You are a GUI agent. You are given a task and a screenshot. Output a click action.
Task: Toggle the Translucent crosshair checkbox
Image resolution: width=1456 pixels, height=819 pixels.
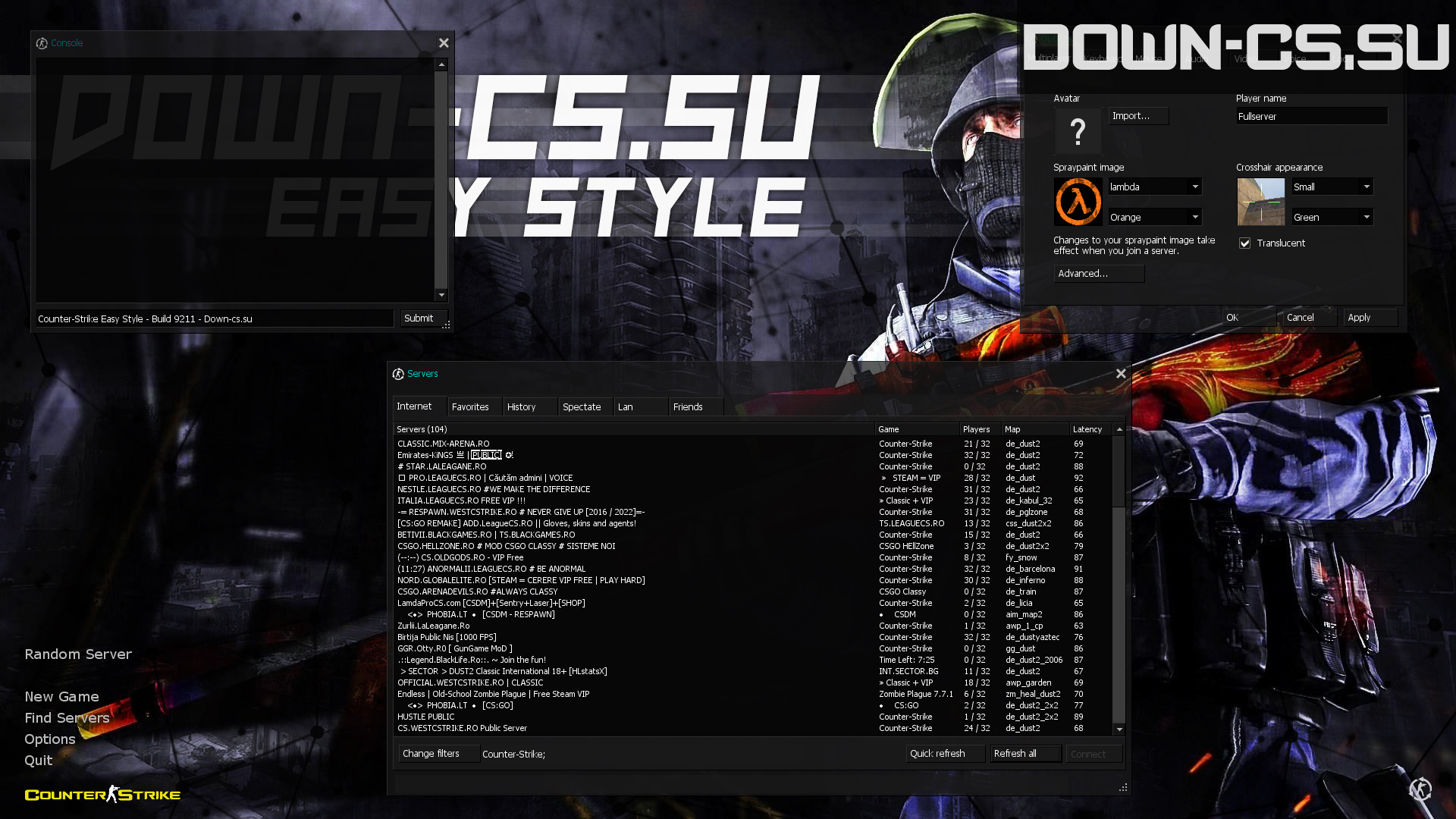(1244, 243)
